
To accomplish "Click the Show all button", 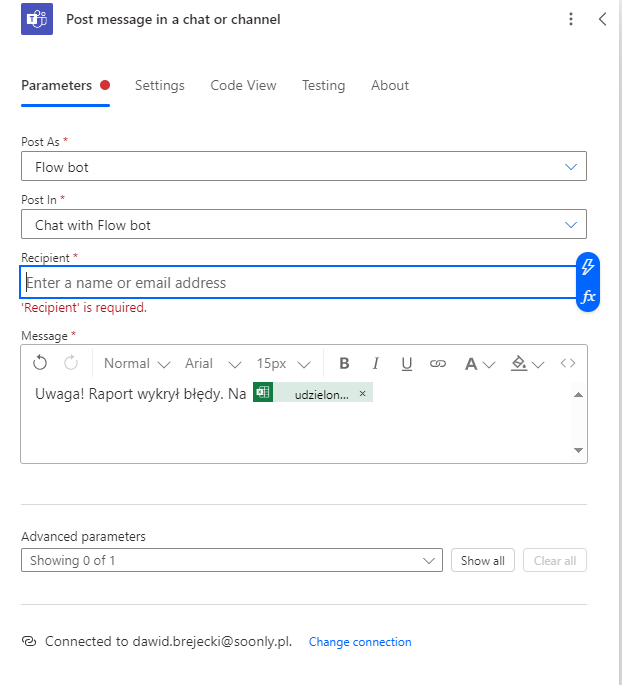I will 482,561.
